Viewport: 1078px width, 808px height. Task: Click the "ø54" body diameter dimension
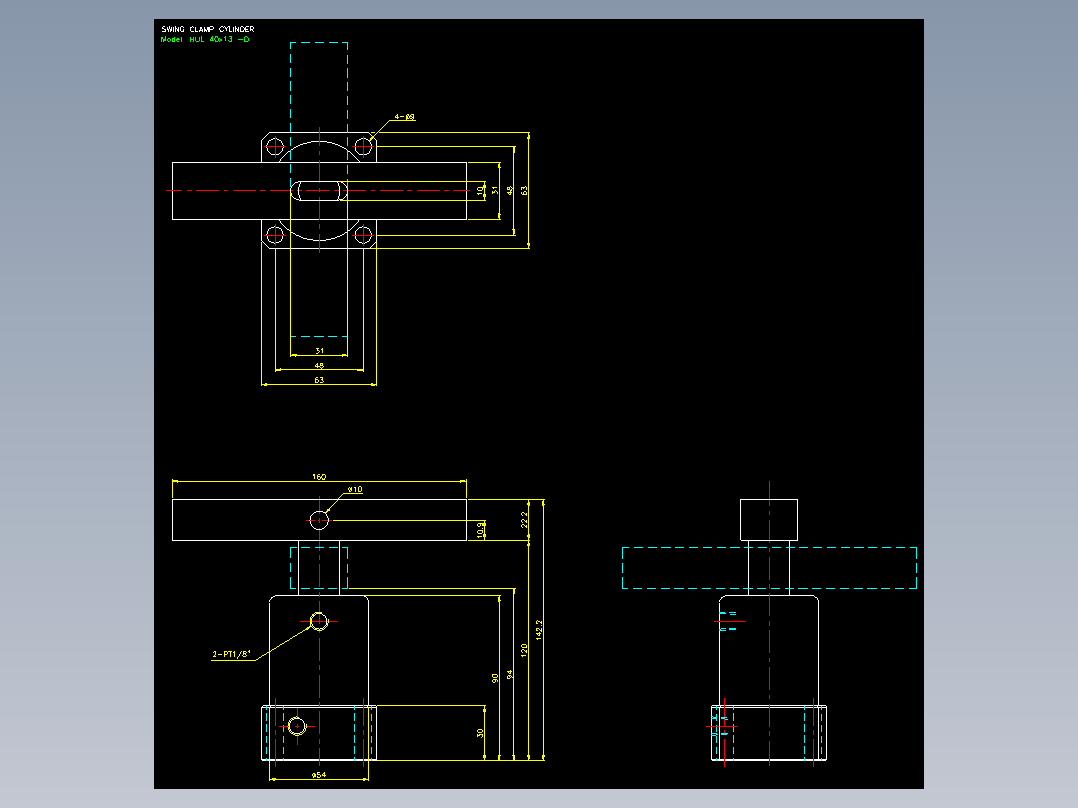tap(319, 774)
